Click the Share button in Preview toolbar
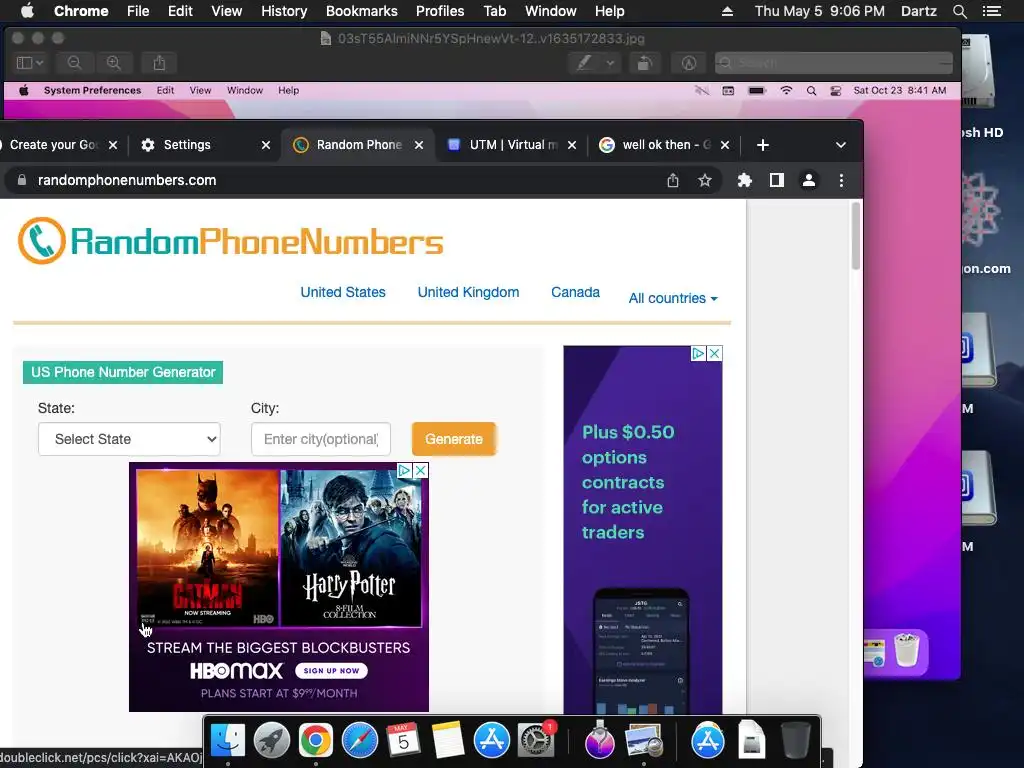1024x768 pixels. pos(159,63)
